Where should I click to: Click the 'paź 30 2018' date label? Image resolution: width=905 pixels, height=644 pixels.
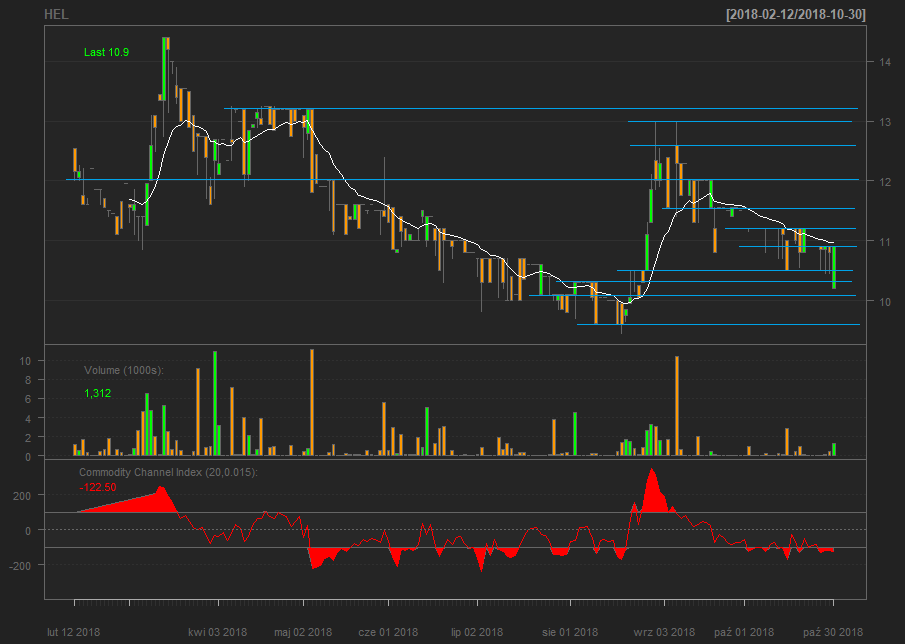click(x=833, y=632)
